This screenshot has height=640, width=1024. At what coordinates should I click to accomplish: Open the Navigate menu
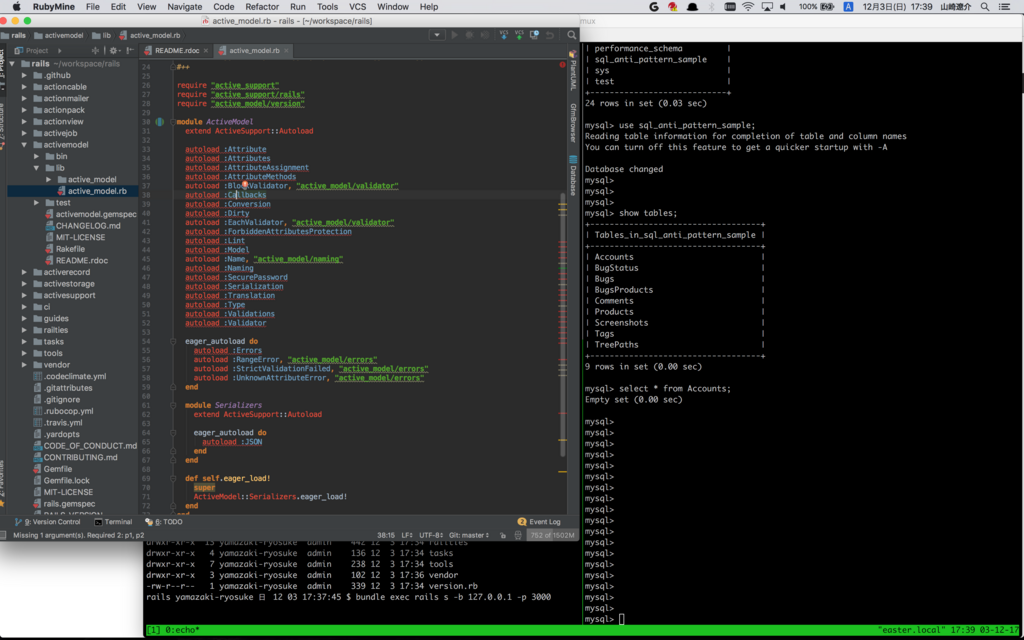pos(185,7)
